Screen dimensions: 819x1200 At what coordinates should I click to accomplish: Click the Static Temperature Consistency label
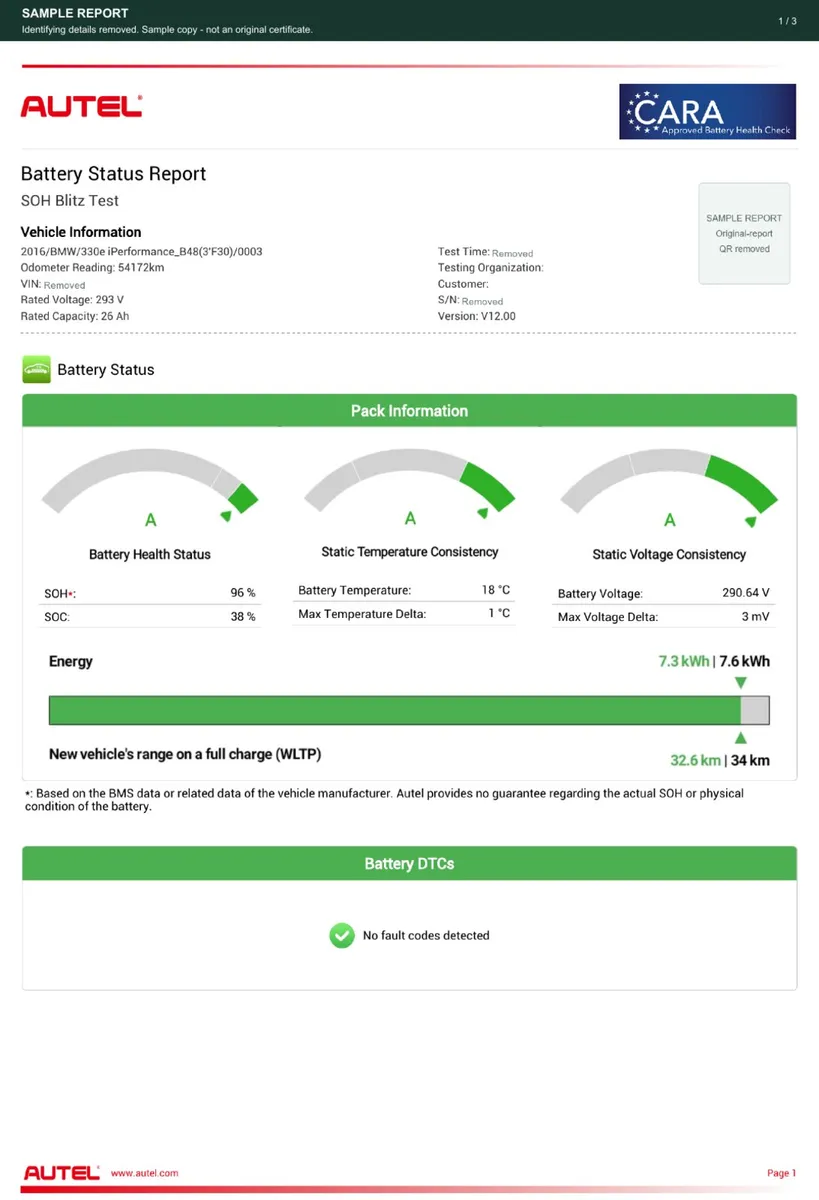pos(409,552)
